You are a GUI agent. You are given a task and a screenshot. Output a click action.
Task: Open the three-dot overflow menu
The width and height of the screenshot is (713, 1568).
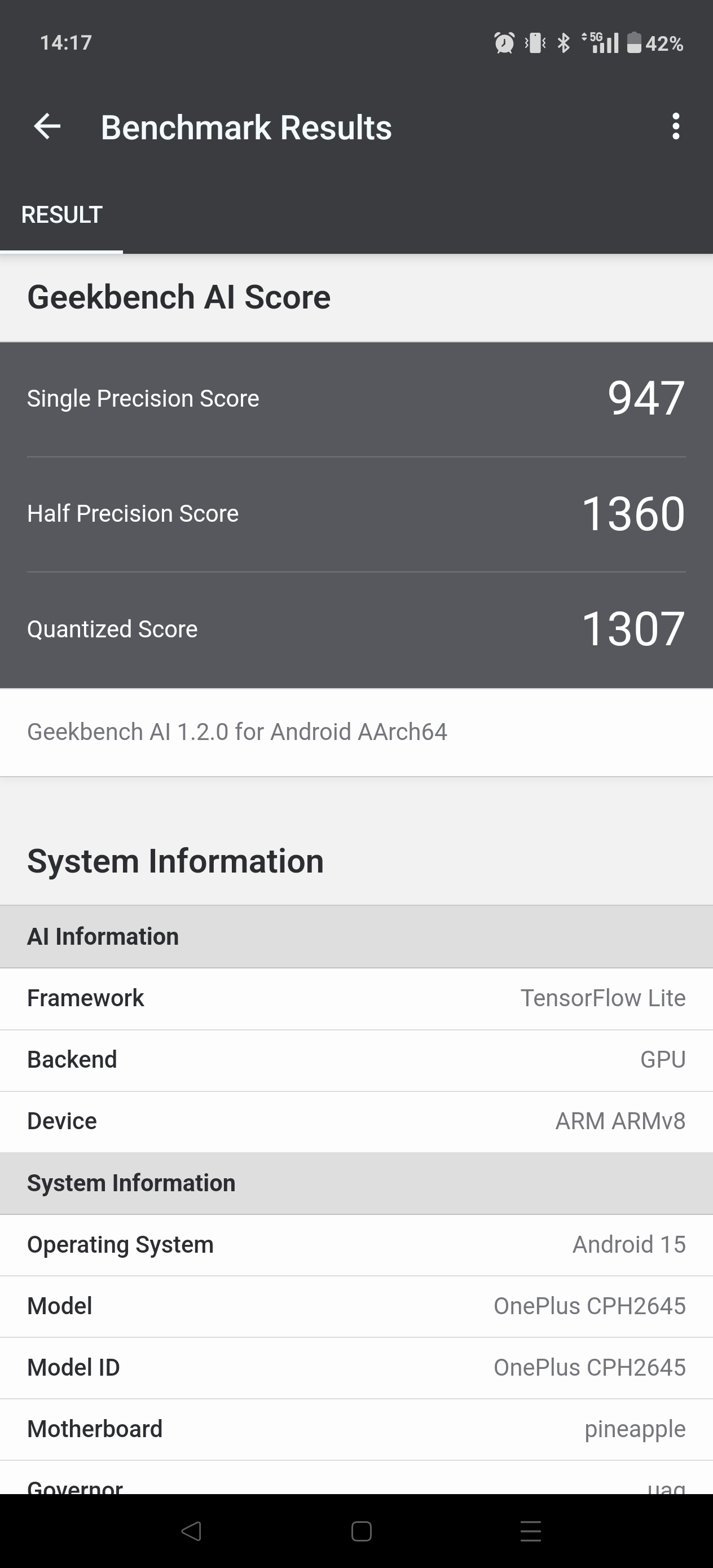tap(675, 126)
